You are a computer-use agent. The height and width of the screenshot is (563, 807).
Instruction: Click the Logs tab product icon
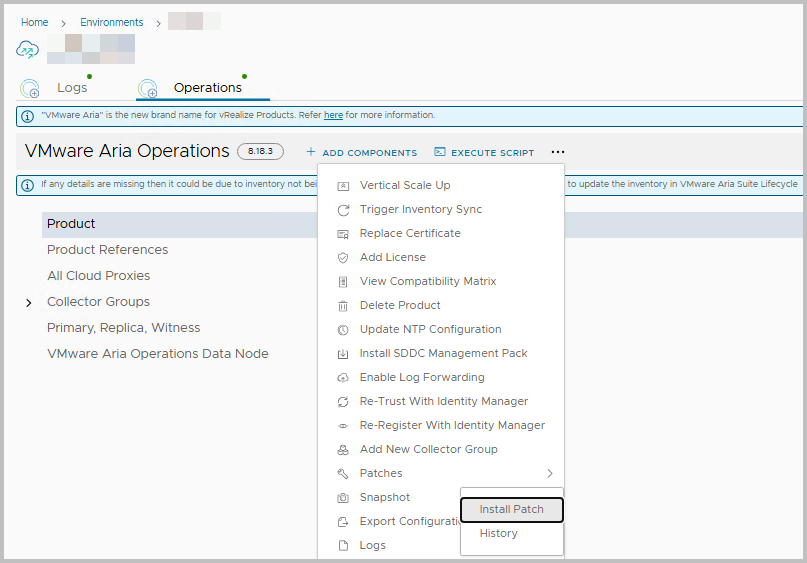click(30, 89)
